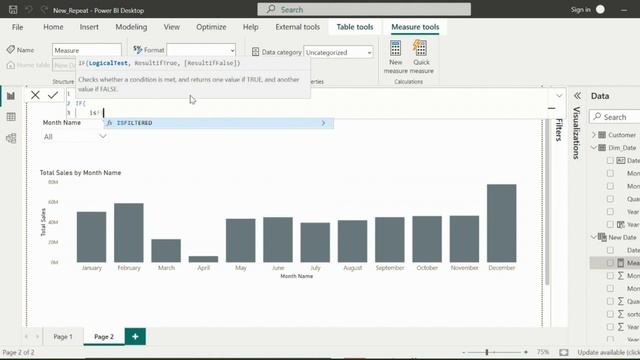Image resolution: width=640 pixels, height=360 pixels.
Task: Click the Measure calculator icon in New Date
Action: [621, 263]
